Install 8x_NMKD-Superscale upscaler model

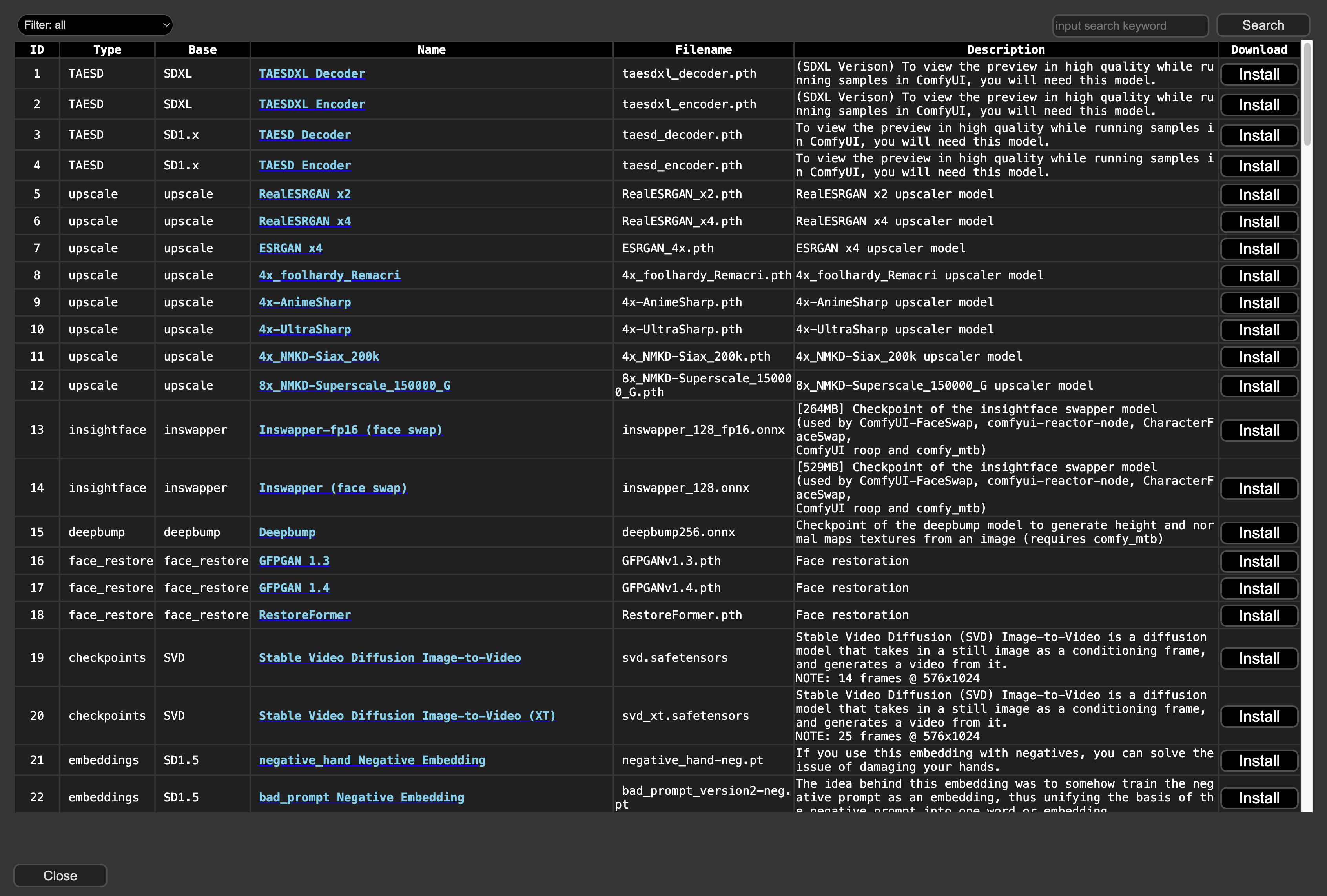pyautogui.click(x=1259, y=386)
